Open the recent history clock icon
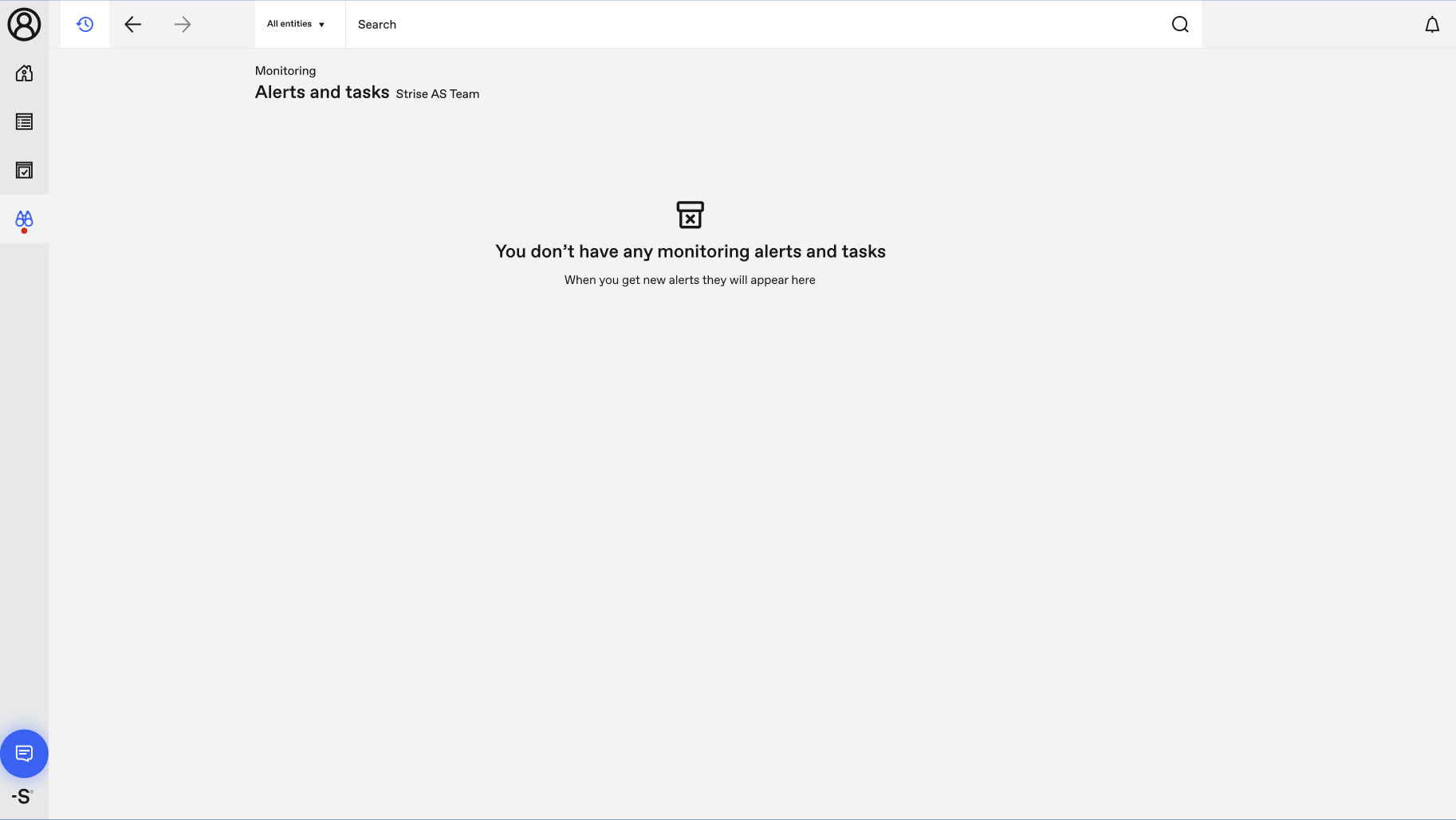 [x=85, y=24]
